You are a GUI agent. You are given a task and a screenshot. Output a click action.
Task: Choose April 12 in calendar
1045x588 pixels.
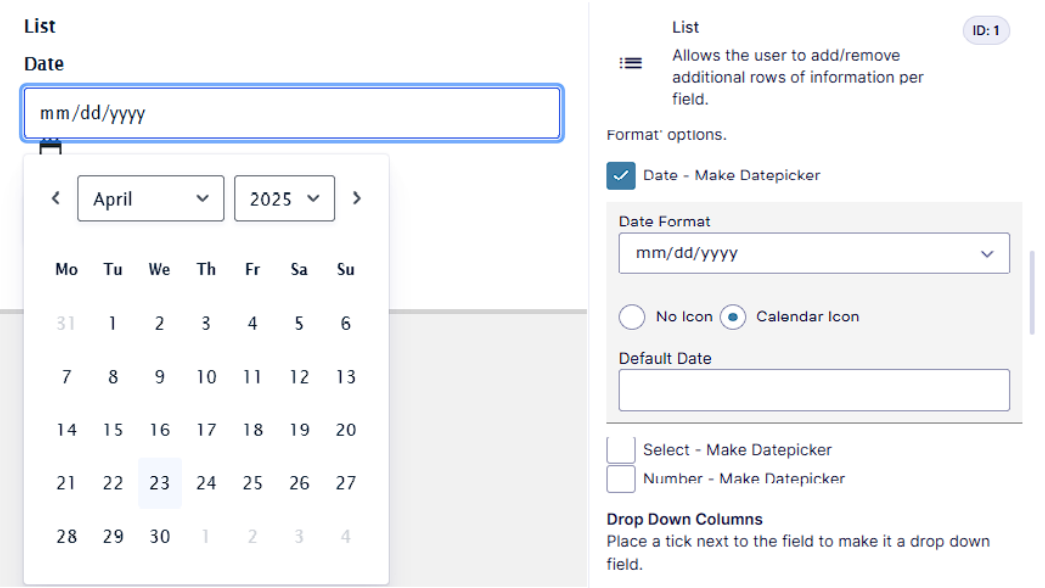coord(299,377)
